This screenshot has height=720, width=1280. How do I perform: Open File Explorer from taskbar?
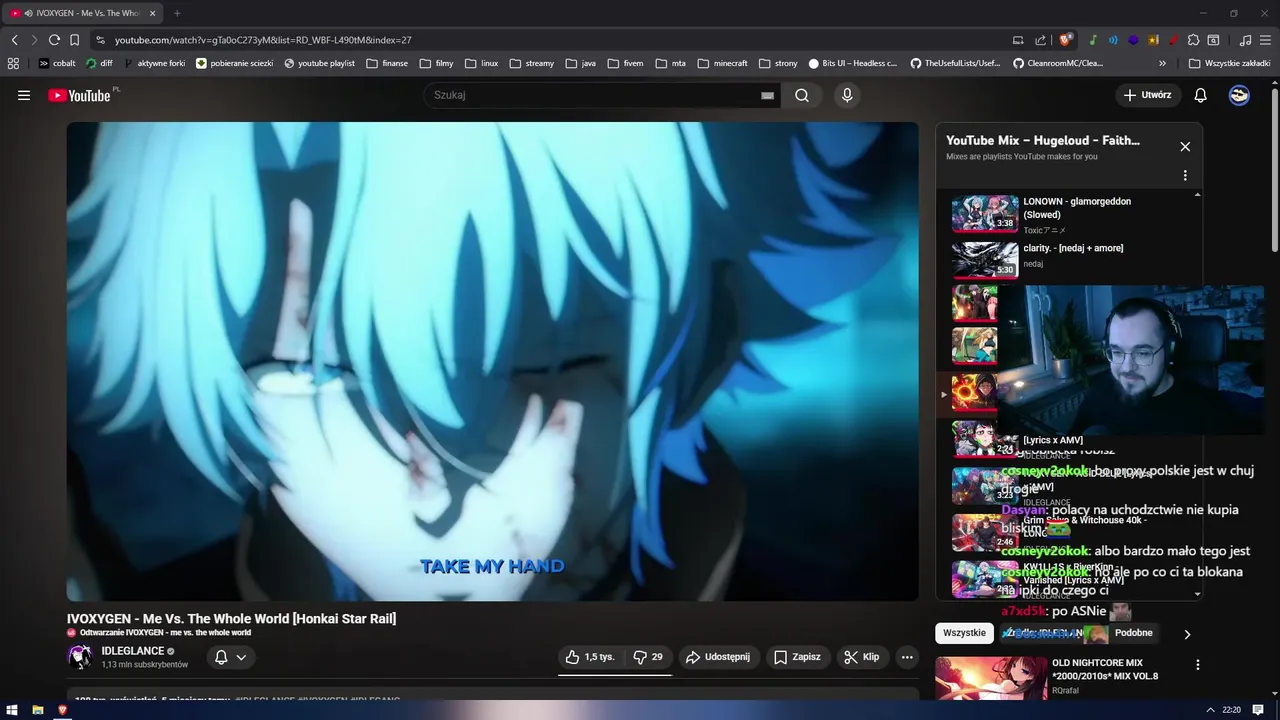(x=37, y=710)
